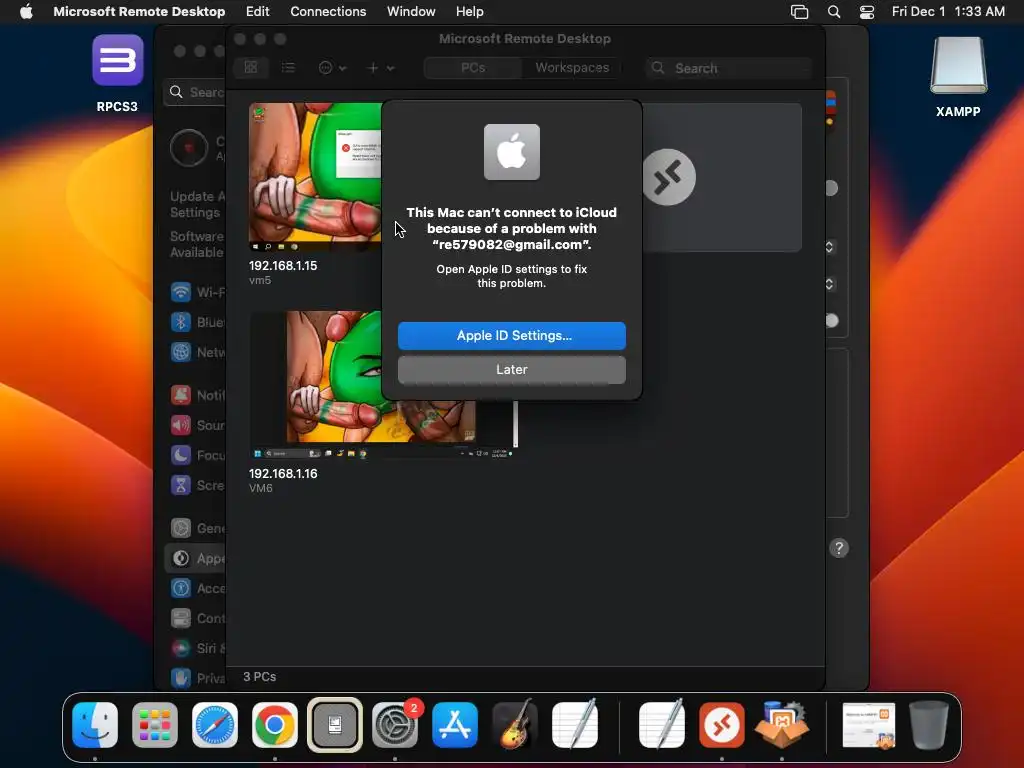This screenshot has height=768, width=1024.
Task: Select the PCs tab
Action: 473,68
